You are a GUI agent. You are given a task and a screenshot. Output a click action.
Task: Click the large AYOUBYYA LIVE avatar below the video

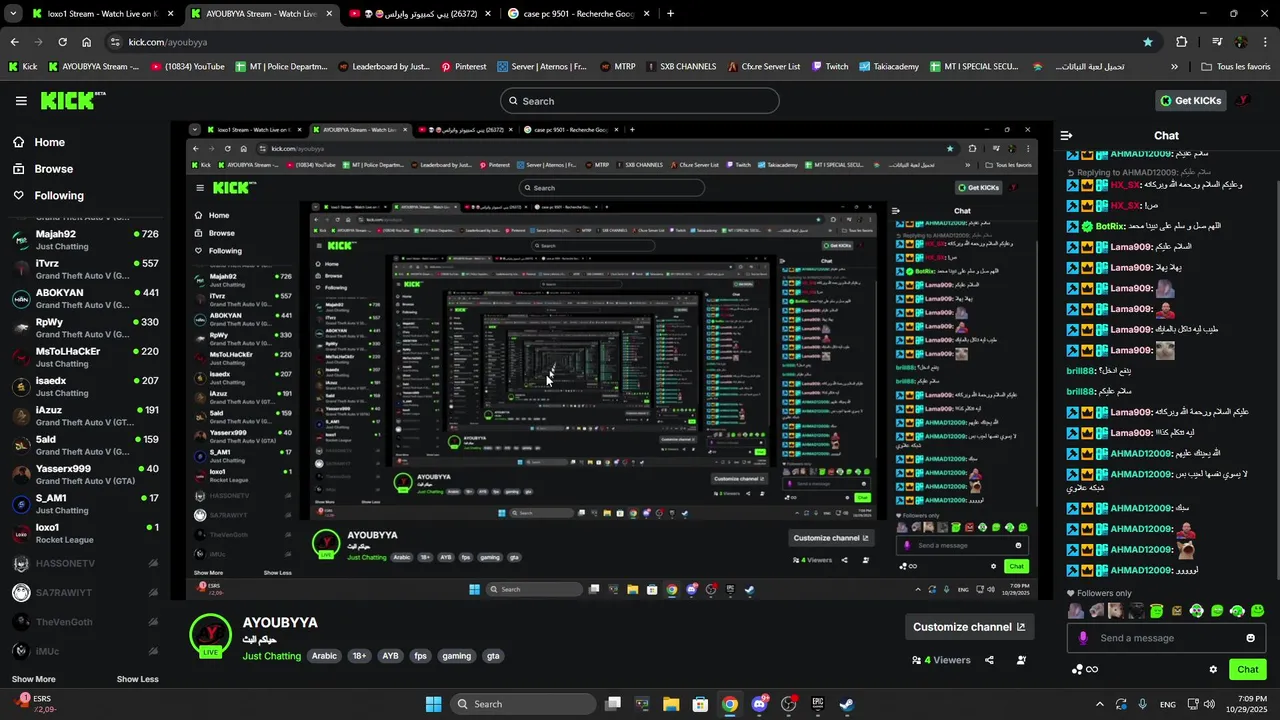(x=211, y=636)
